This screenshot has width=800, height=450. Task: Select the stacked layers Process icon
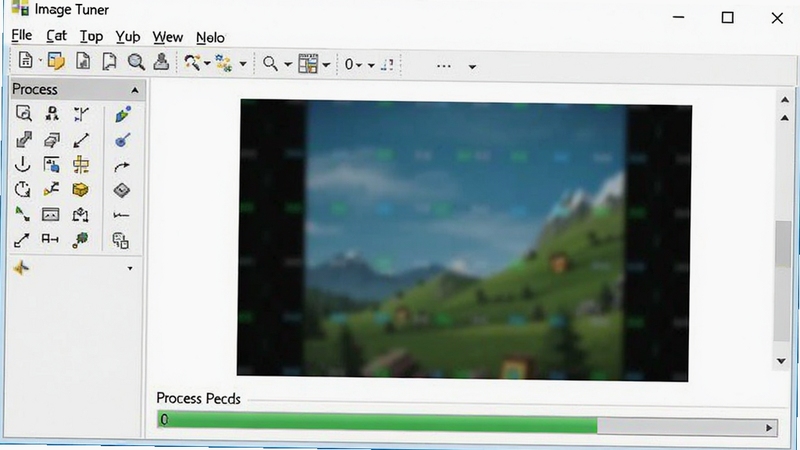52,139
